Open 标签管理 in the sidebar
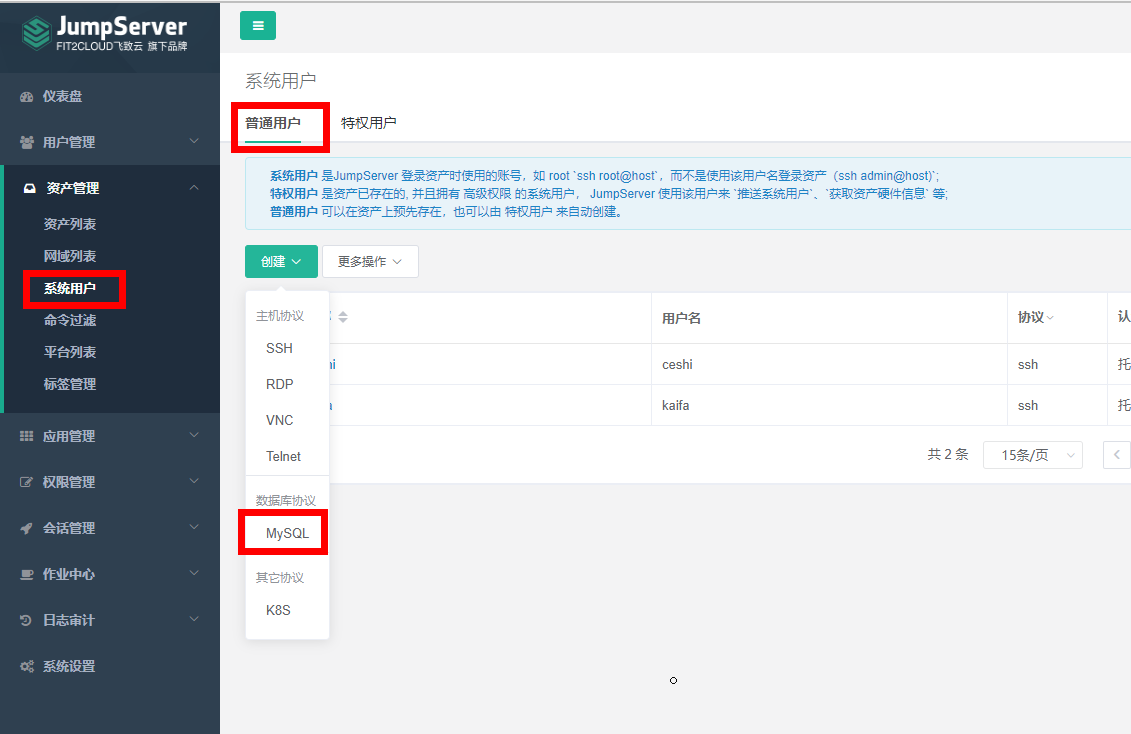 [70, 384]
